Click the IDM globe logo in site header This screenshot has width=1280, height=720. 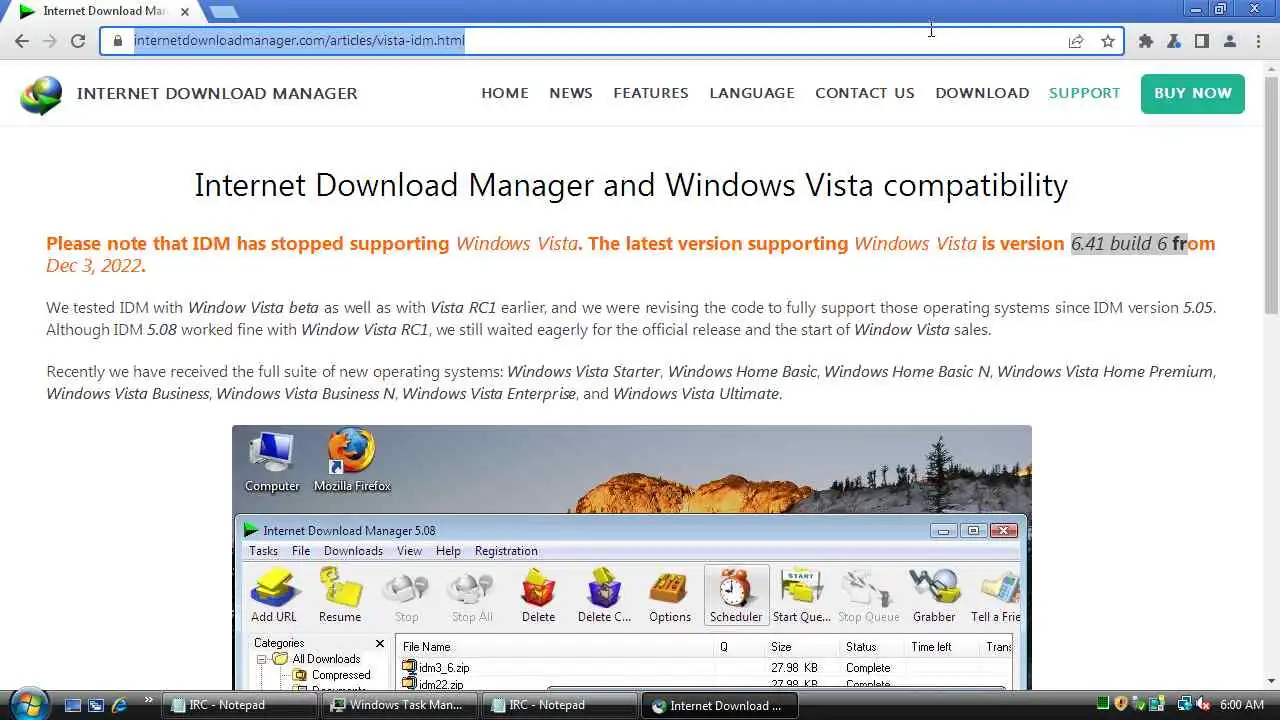(x=41, y=95)
